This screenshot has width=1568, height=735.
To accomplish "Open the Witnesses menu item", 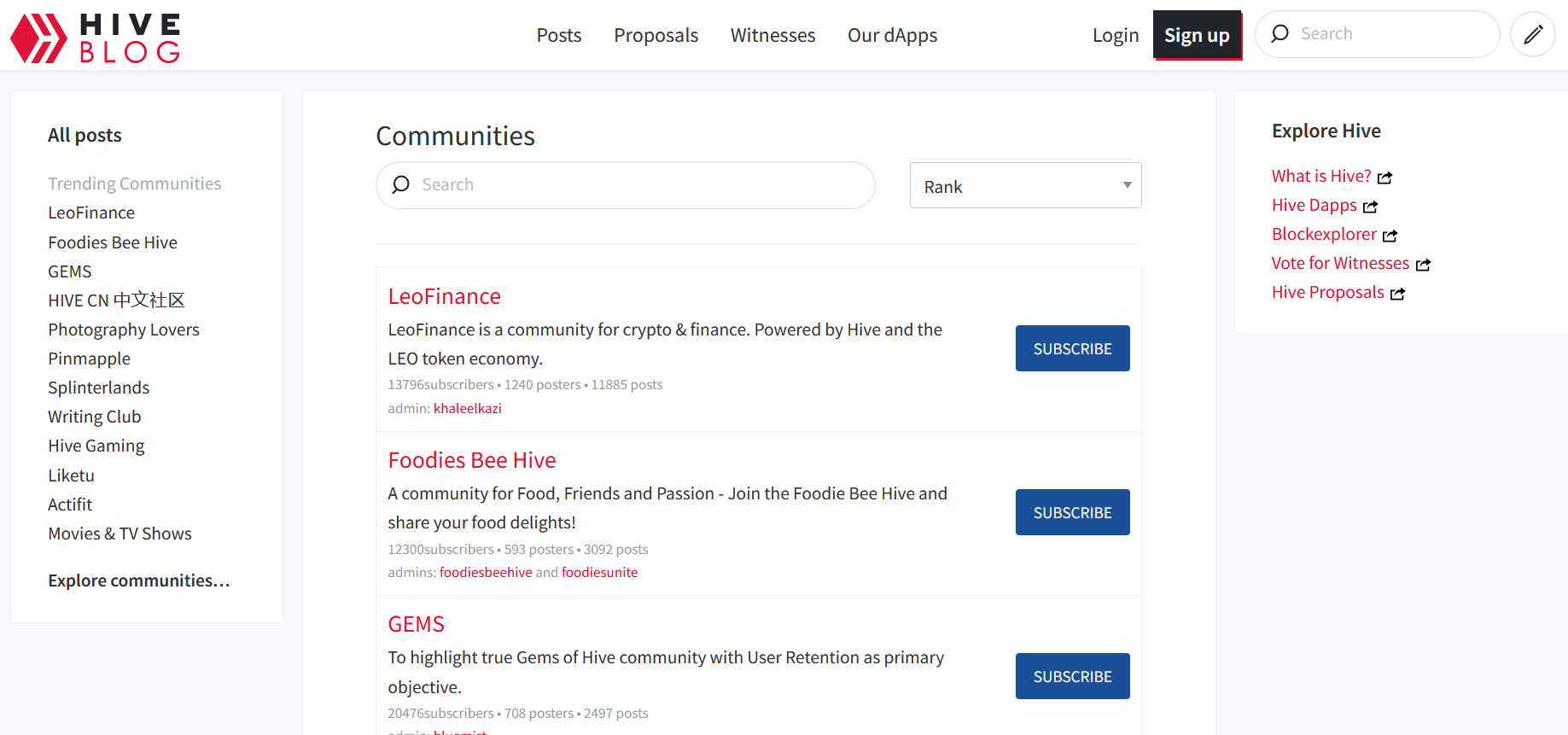I will [772, 35].
